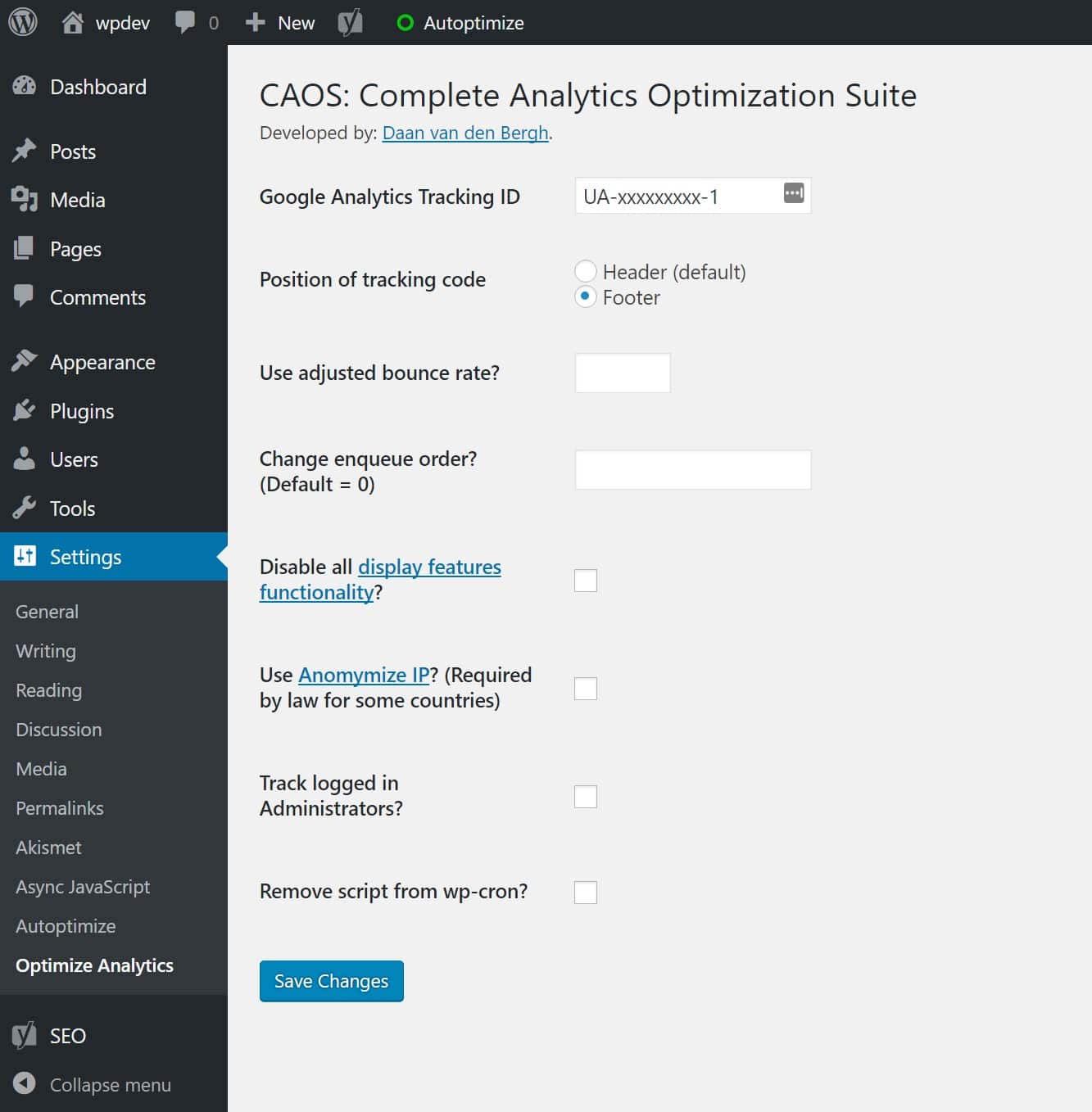Open the Yoast SEO admin bar icon
1092x1112 pixels.
click(351, 22)
